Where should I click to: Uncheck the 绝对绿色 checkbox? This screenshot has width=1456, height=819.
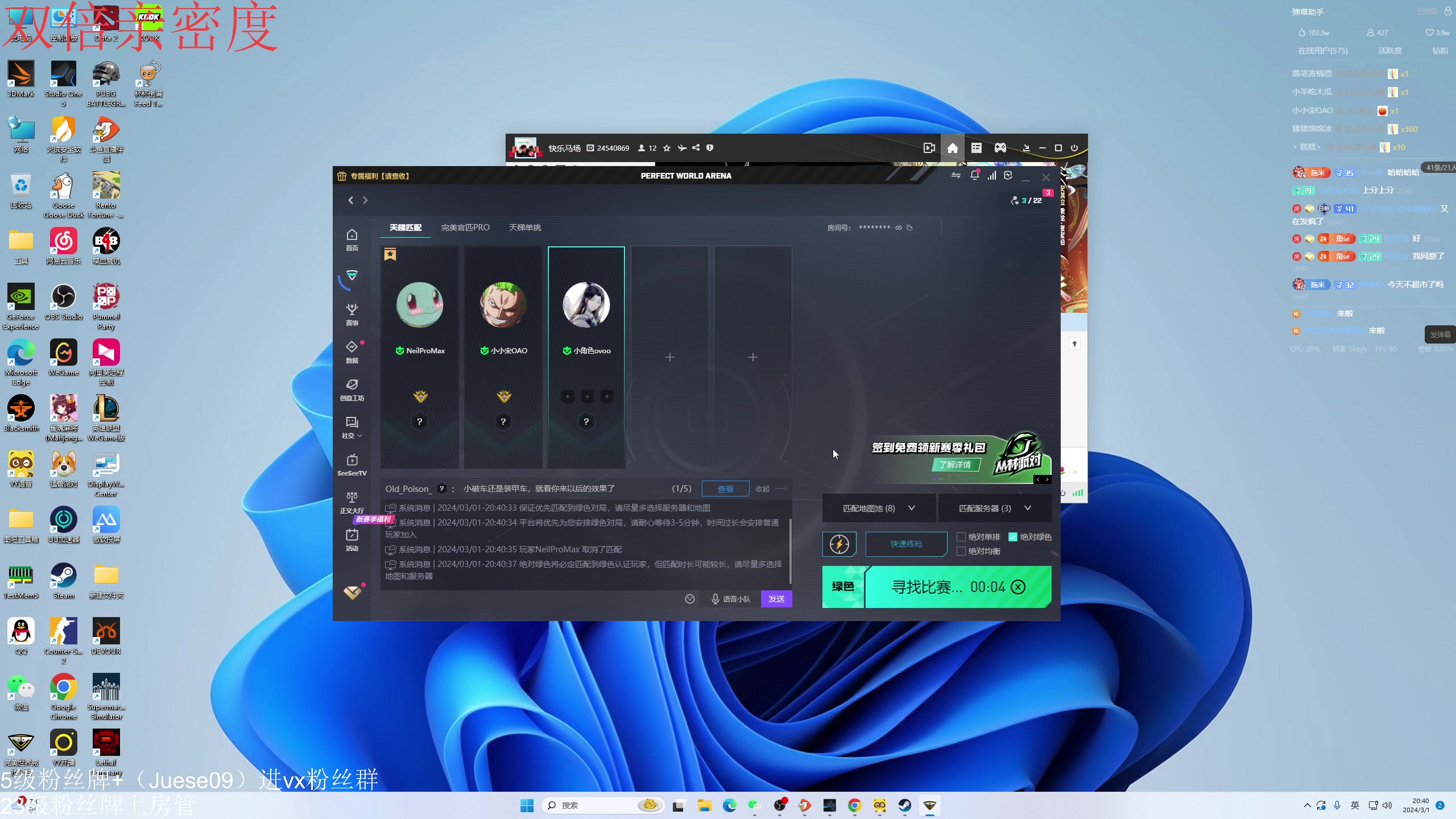tap(1013, 537)
